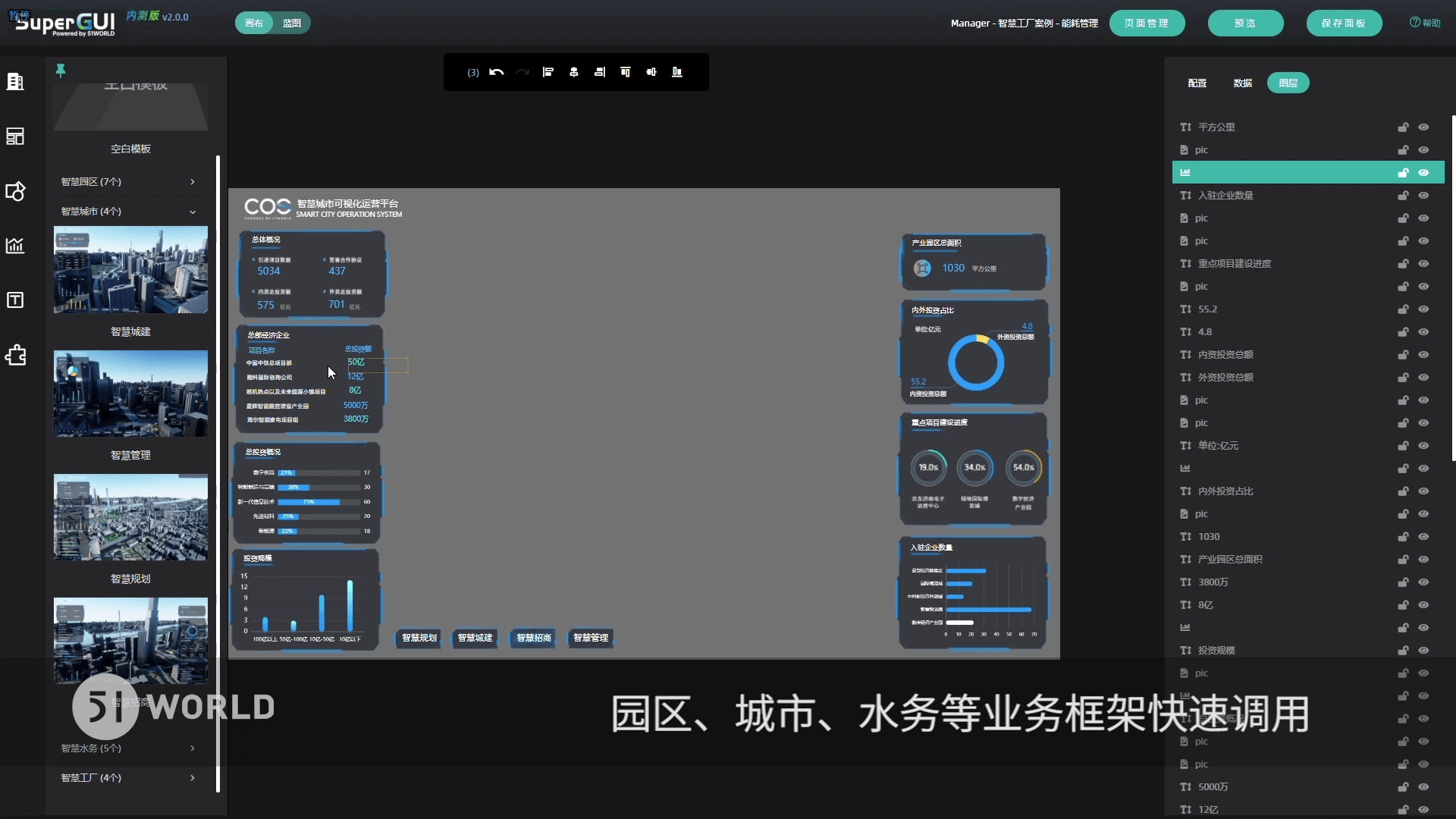This screenshot has width=1456, height=819.
Task: Open 页面管理 page management
Action: (x=1147, y=24)
